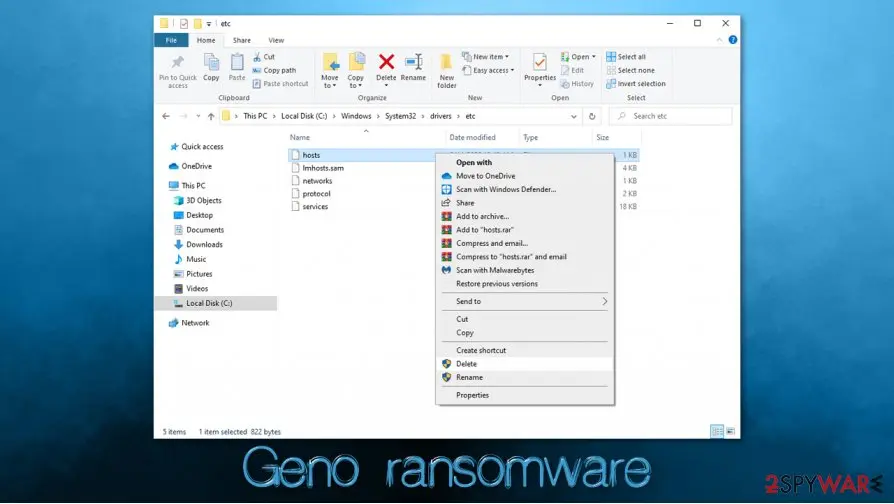Click Select none in ribbon
Screen dimensions: 894x504
(x=631, y=70)
